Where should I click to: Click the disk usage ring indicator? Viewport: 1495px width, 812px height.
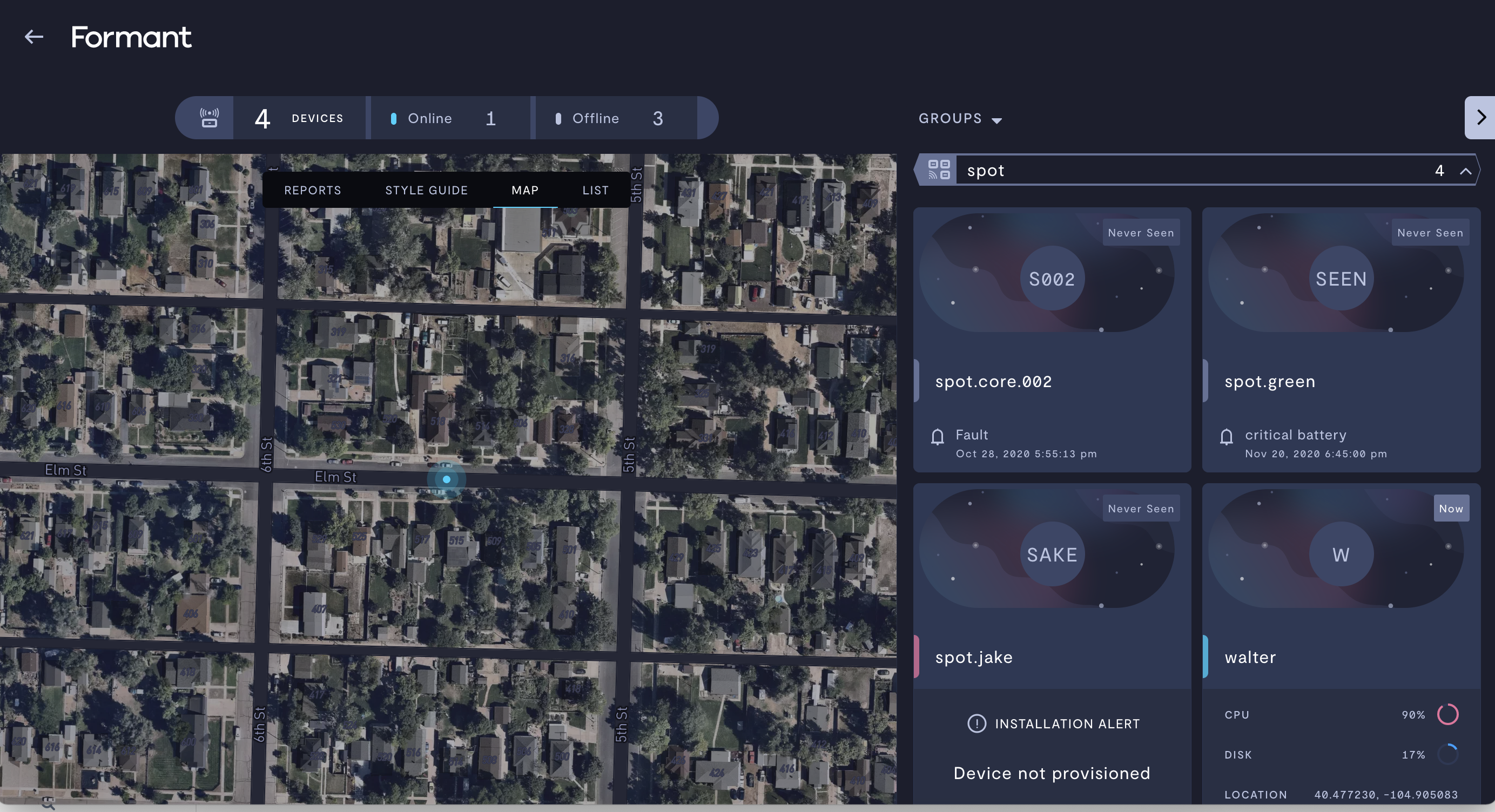click(x=1447, y=754)
